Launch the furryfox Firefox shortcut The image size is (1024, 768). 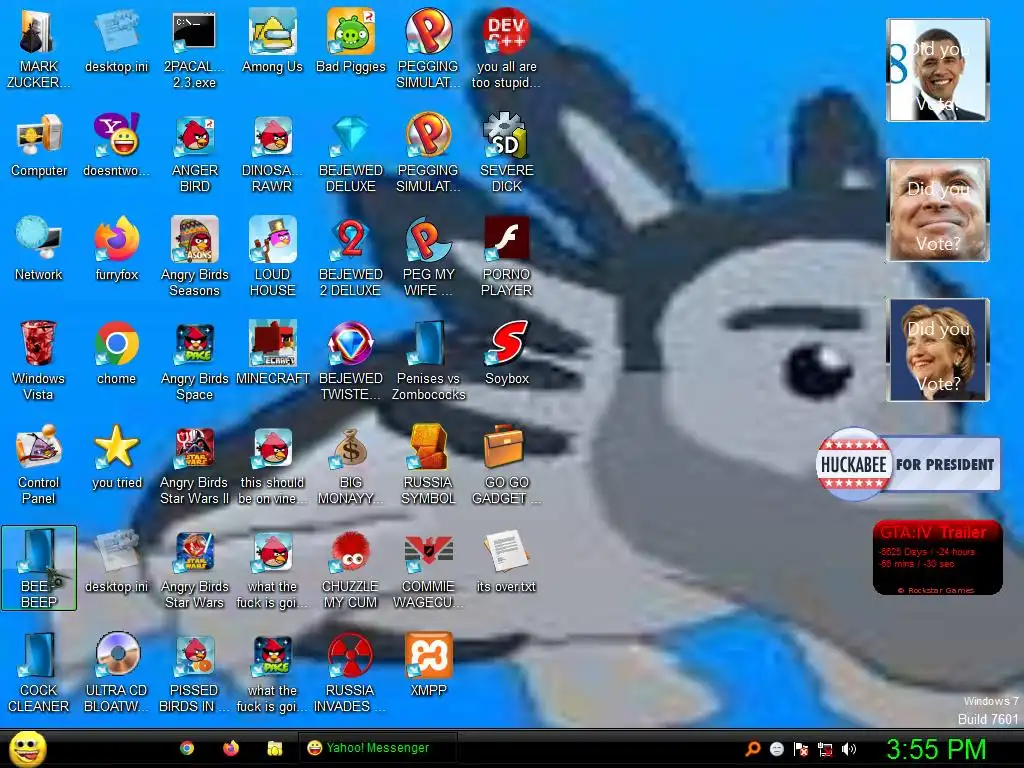click(x=116, y=248)
